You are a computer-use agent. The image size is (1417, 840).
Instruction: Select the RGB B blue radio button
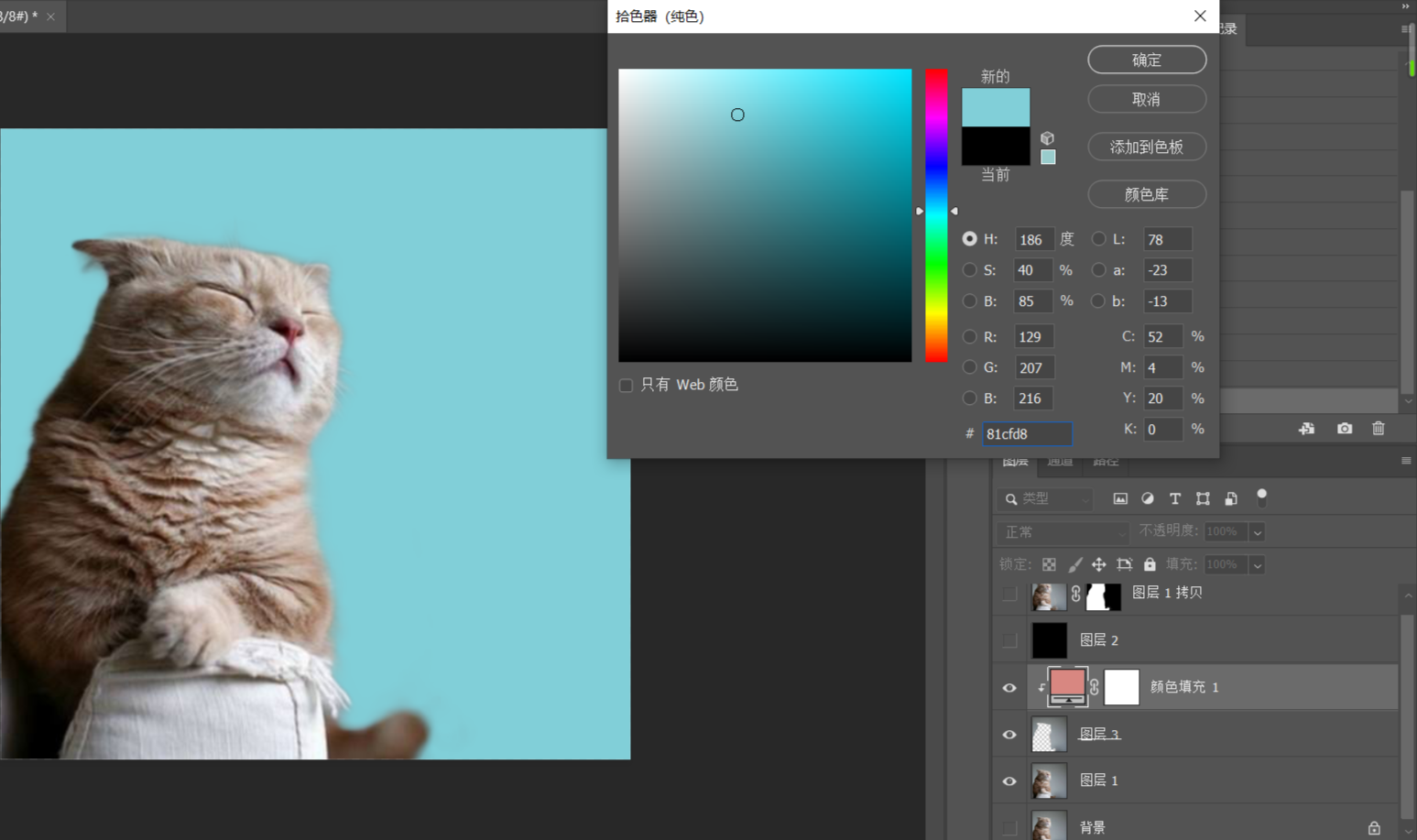click(969, 398)
